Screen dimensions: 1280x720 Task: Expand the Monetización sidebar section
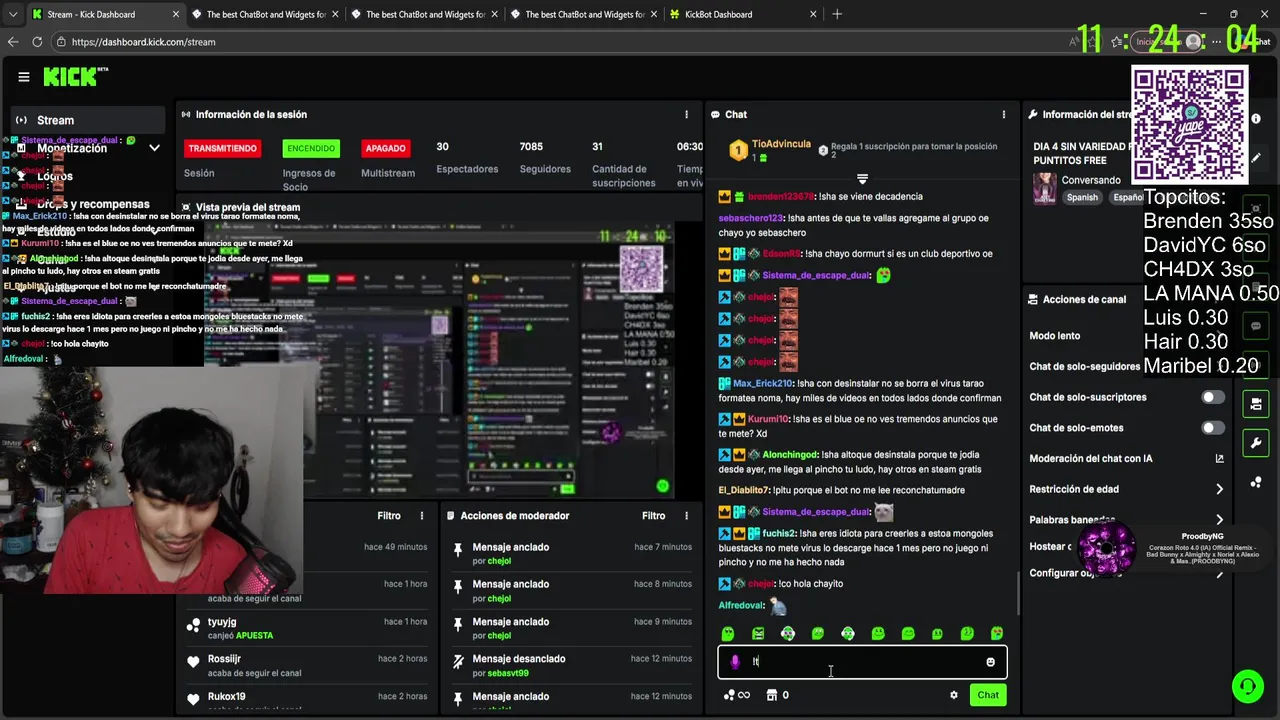coord(154,148)
